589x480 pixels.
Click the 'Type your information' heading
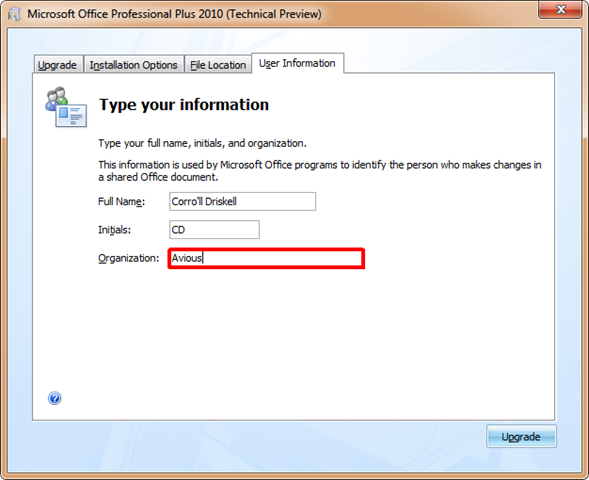click(184, 105)
